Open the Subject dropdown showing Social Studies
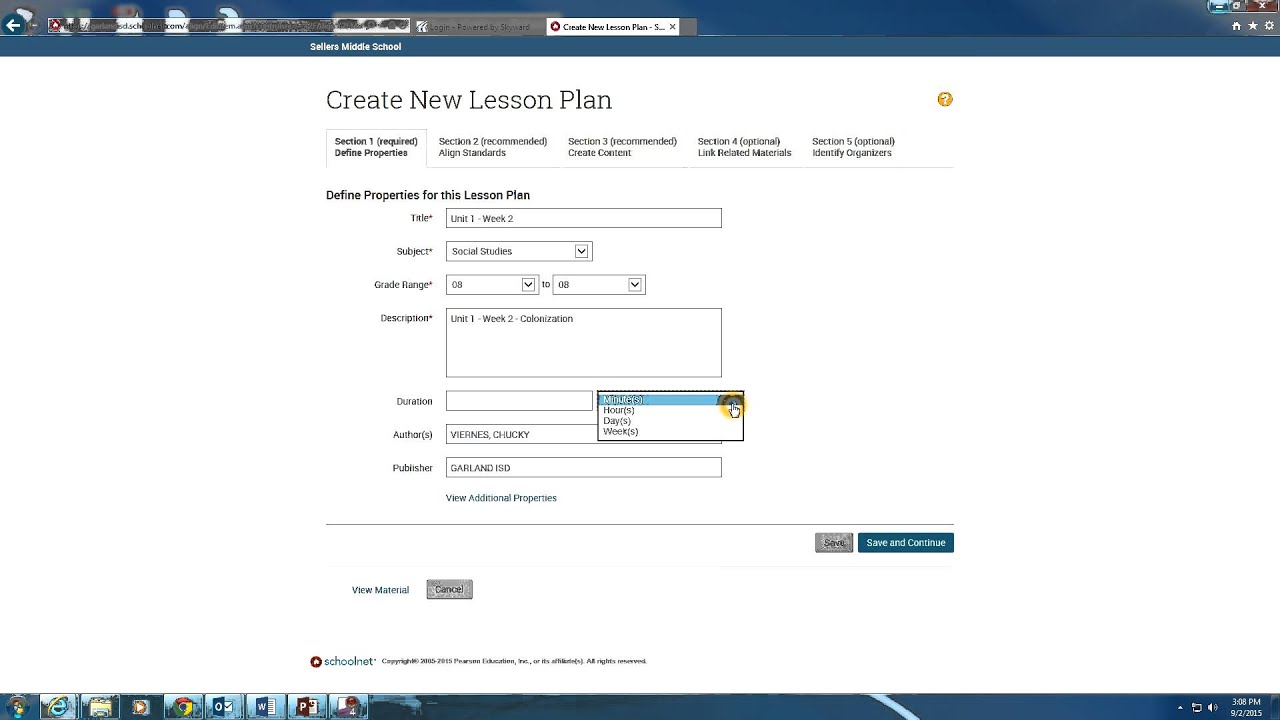Viewport: 1280px width, 720px height. pos(519,251)
